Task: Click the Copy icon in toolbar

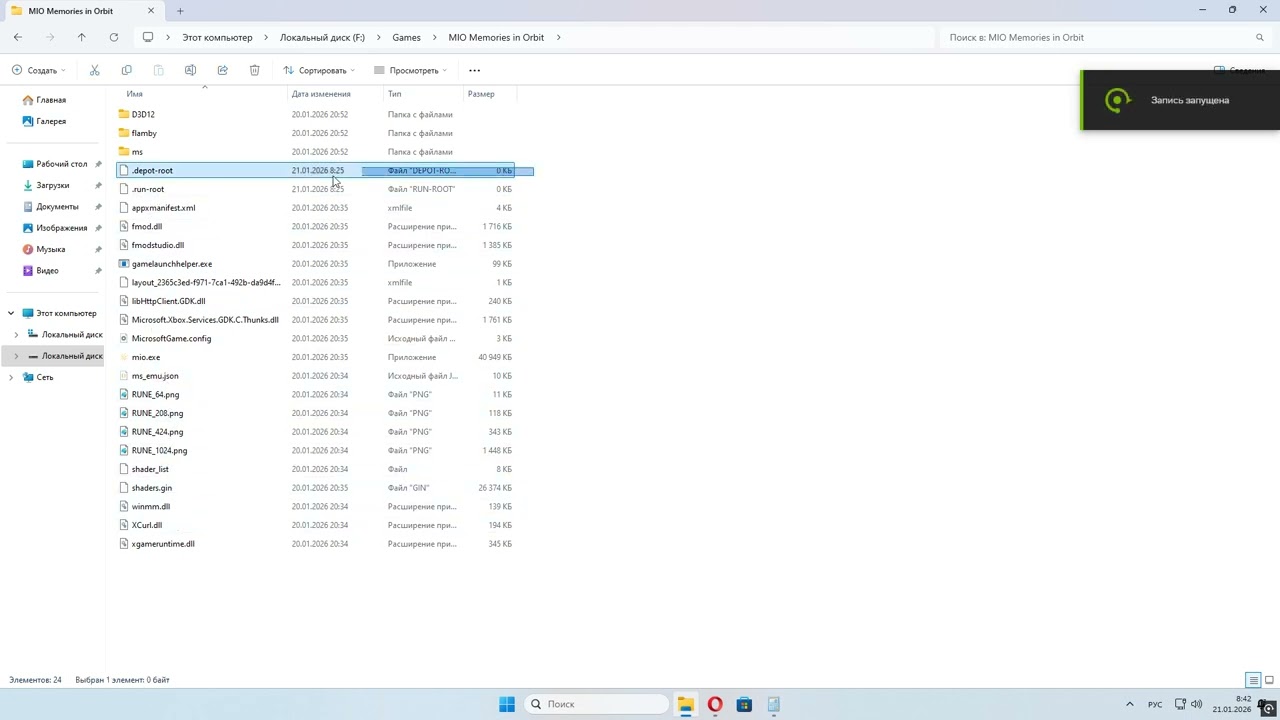Action: (x=126, y=70)
